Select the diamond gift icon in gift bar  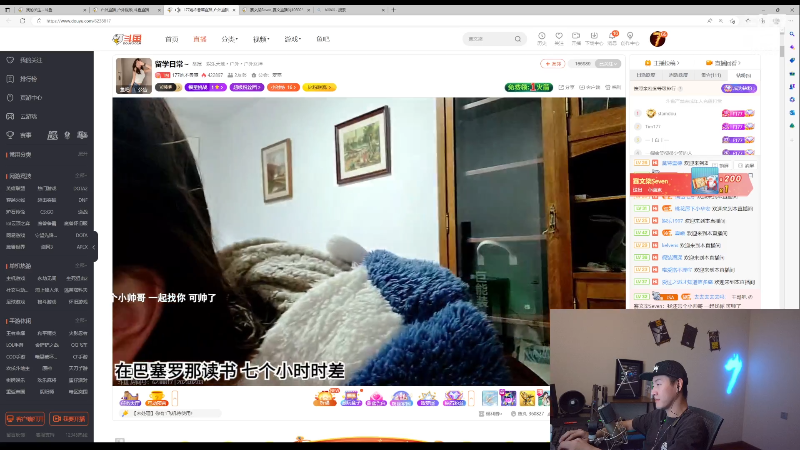(453, 398)
